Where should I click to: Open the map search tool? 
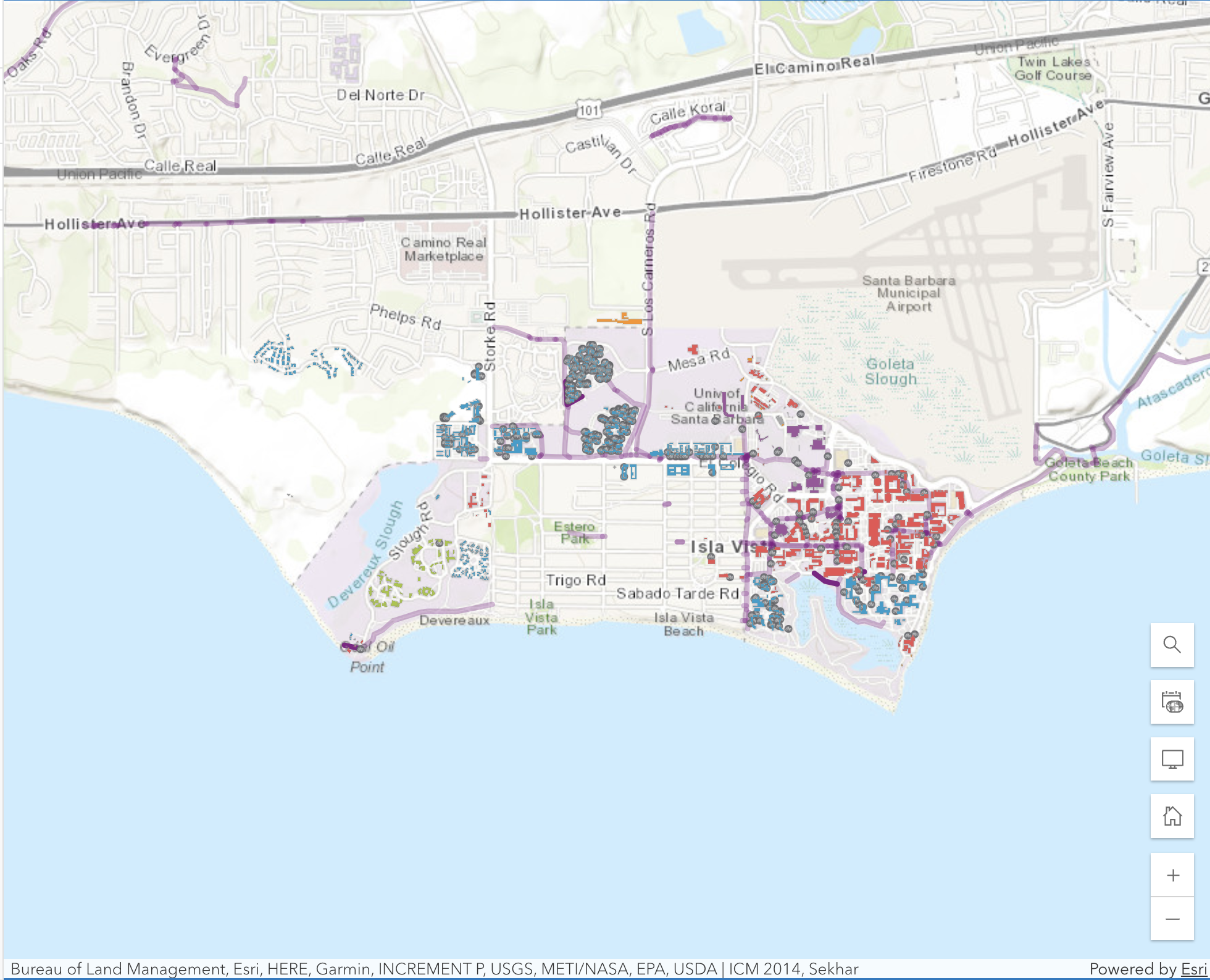tap(1171, 645)
